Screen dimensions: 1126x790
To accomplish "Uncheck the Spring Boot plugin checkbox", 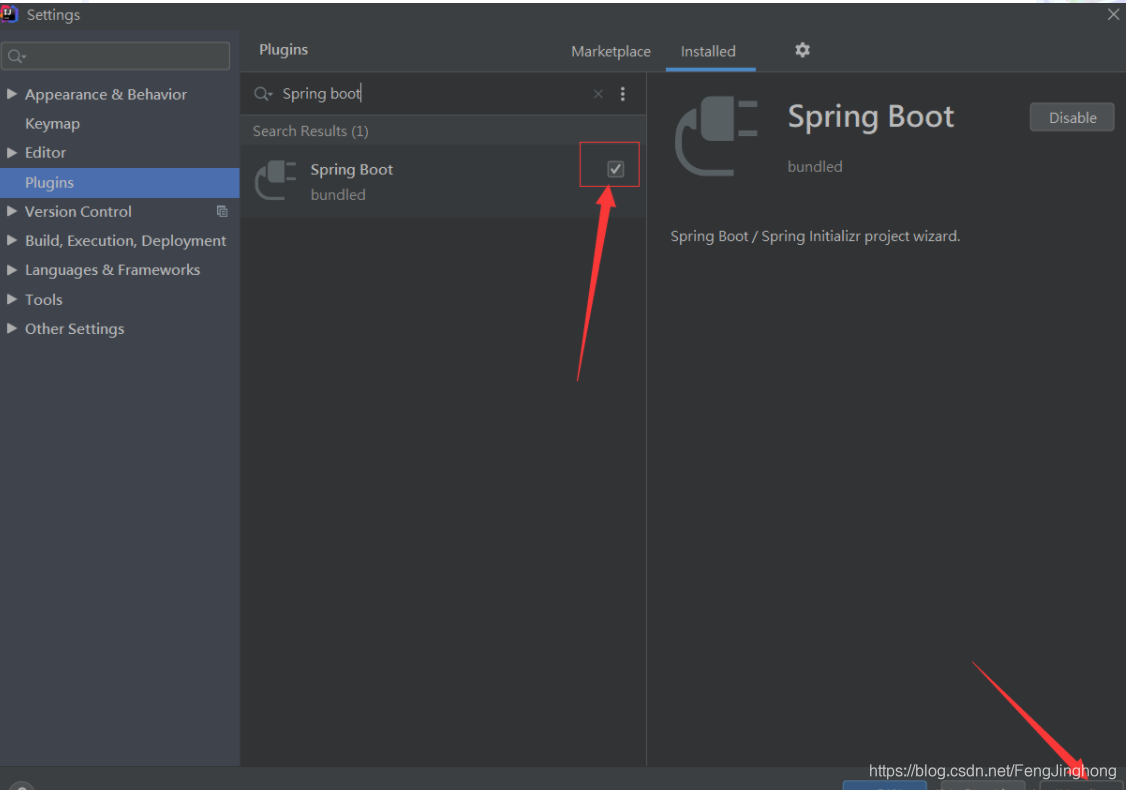I will pos(615,169).
